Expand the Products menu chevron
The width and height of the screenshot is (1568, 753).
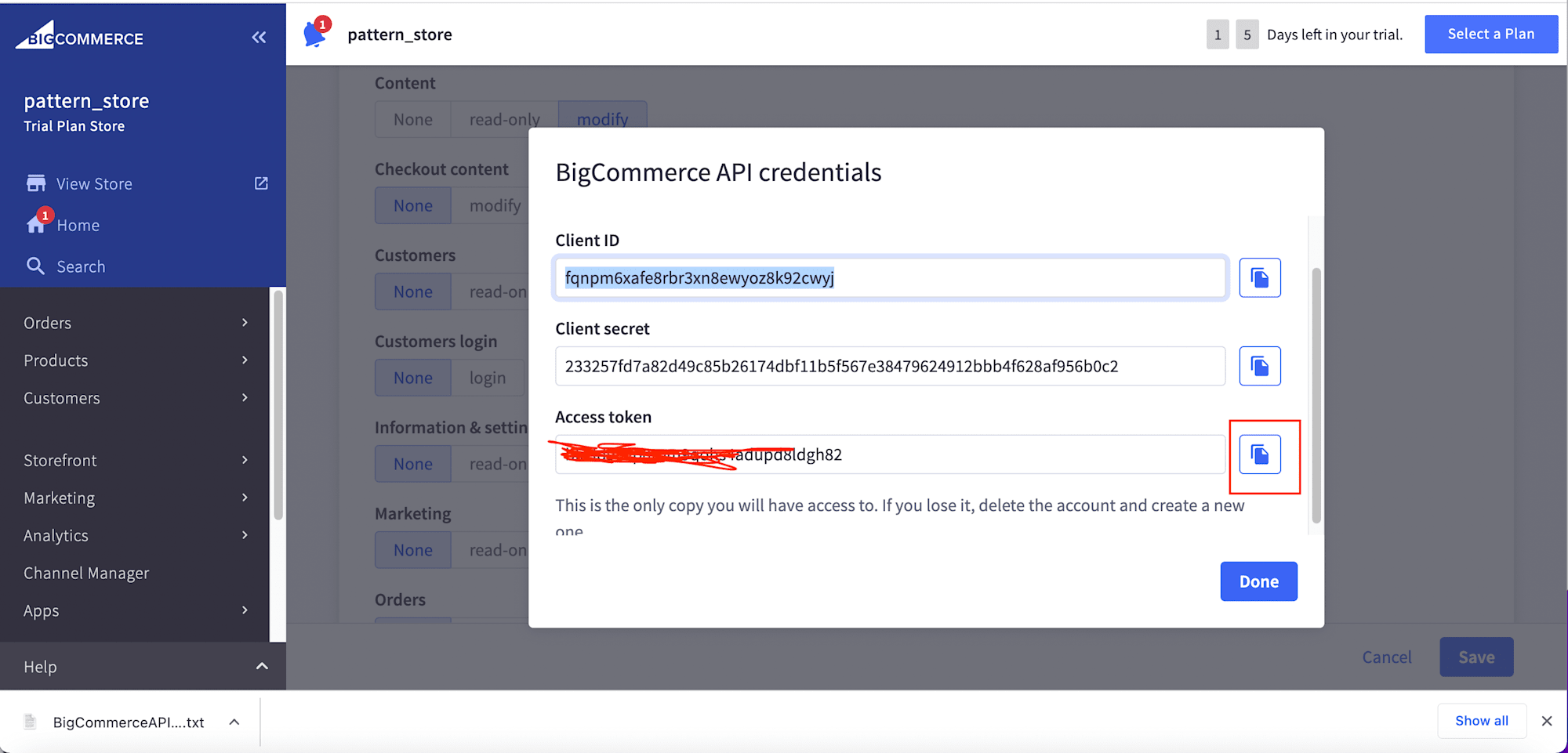(x=245, y=360)
